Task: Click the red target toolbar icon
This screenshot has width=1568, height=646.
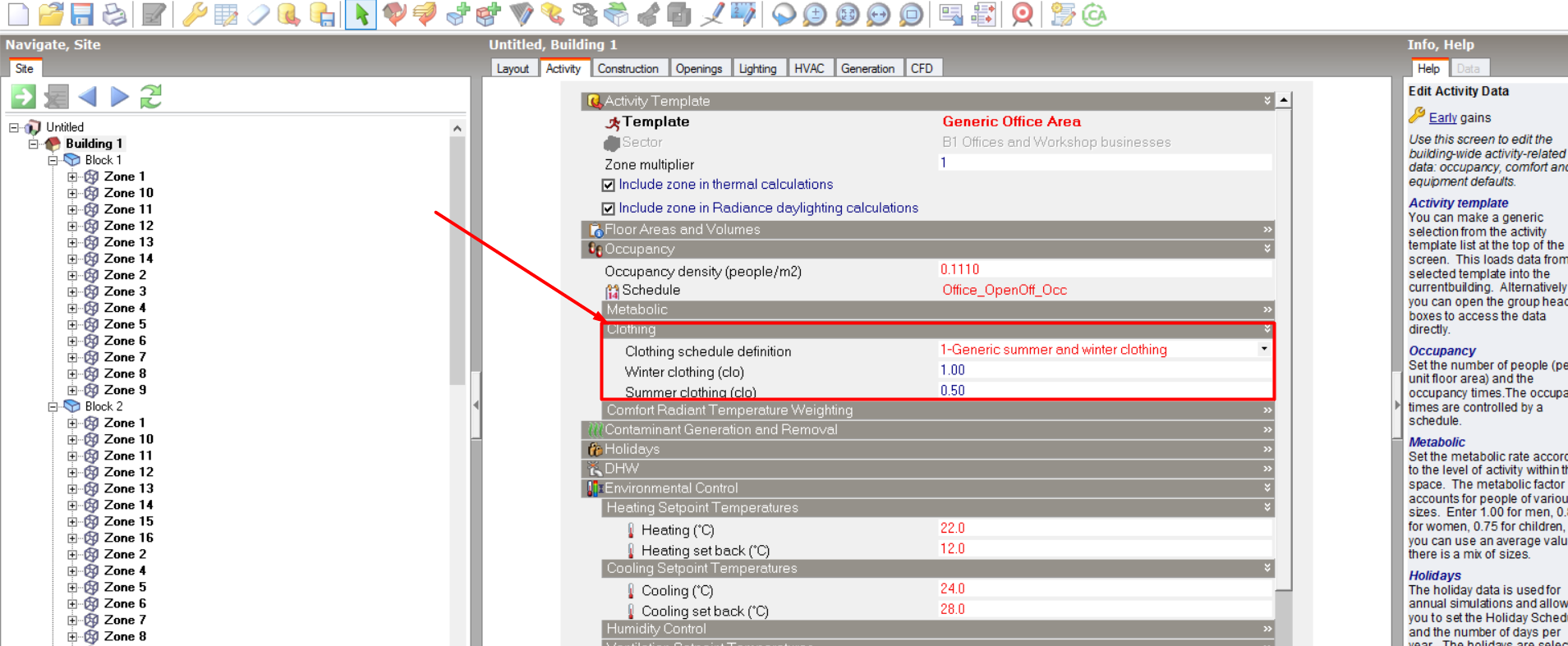Action: [x=1023, y=15]
